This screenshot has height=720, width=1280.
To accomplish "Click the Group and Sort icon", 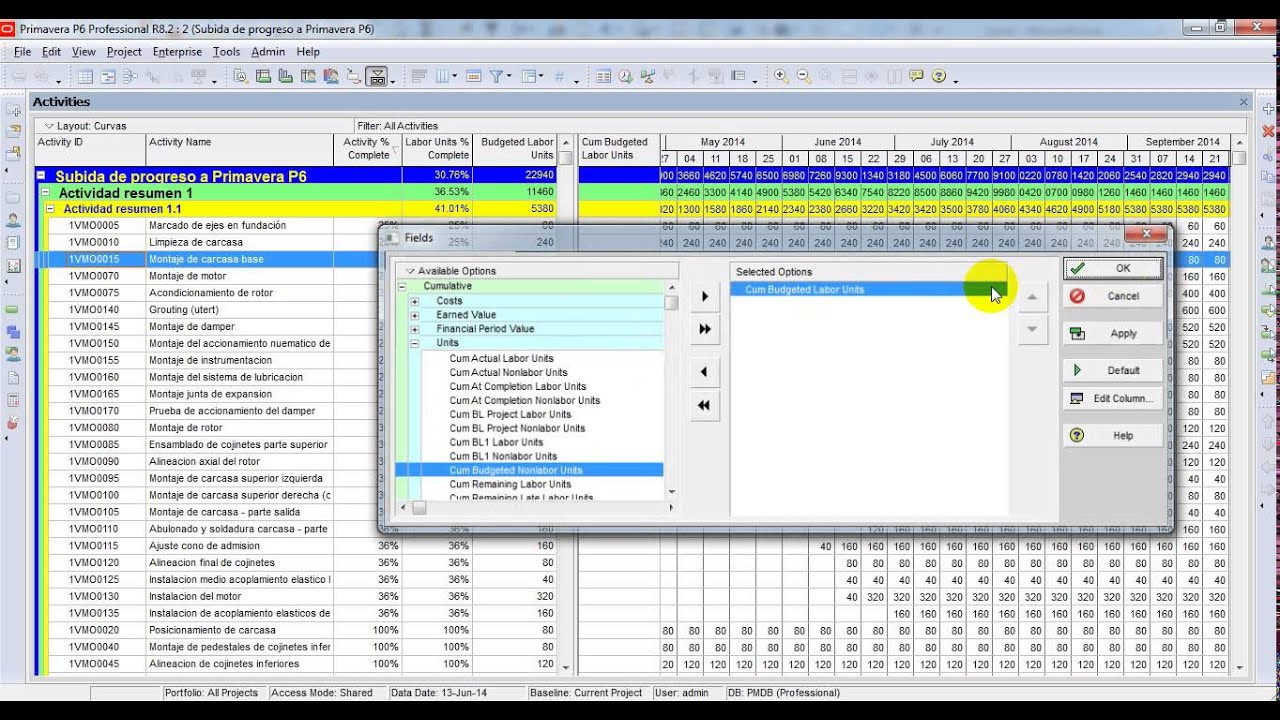I will click(528, 77).
